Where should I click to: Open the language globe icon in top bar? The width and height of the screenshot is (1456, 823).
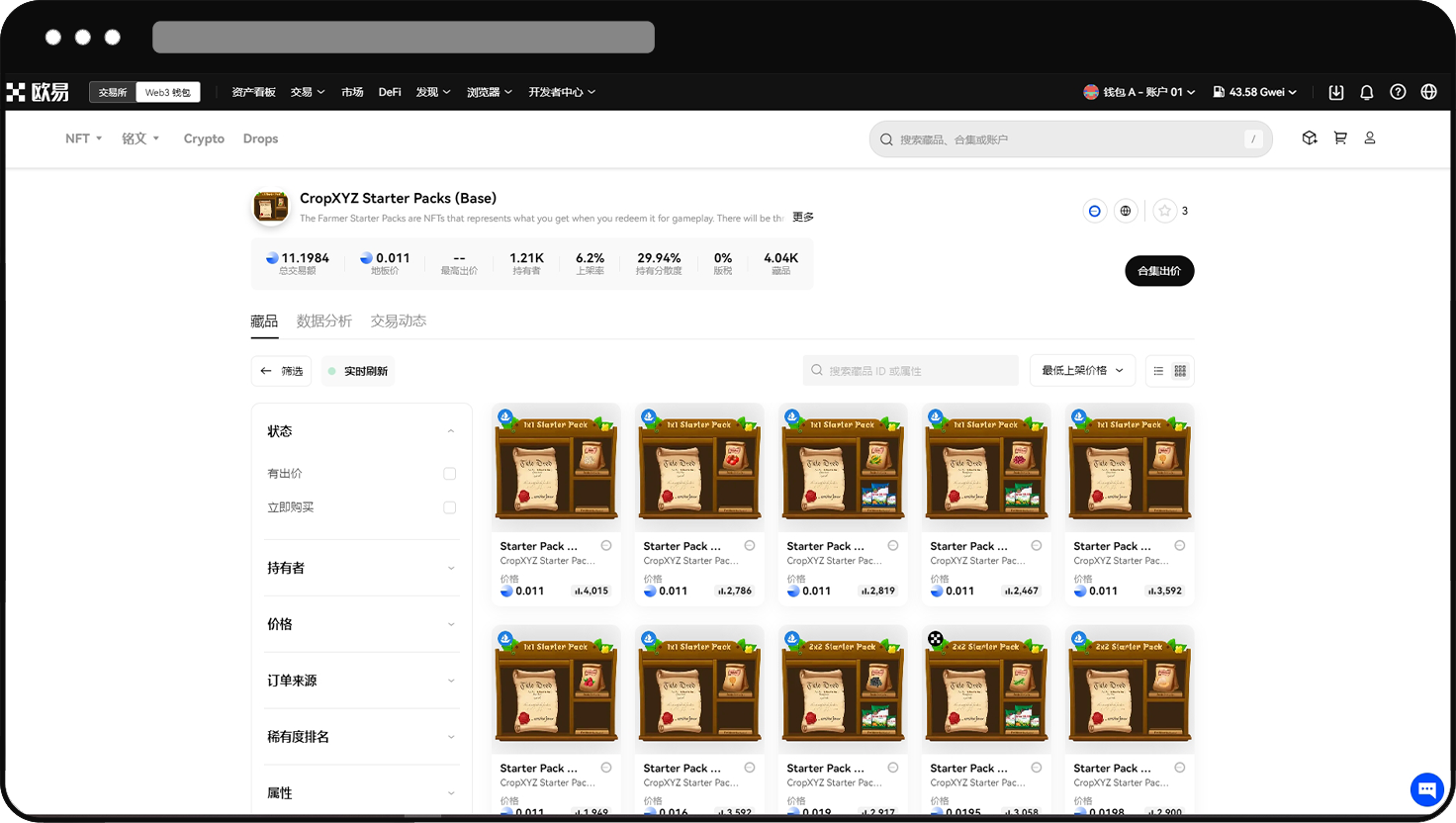click(x=1428, y=92)
